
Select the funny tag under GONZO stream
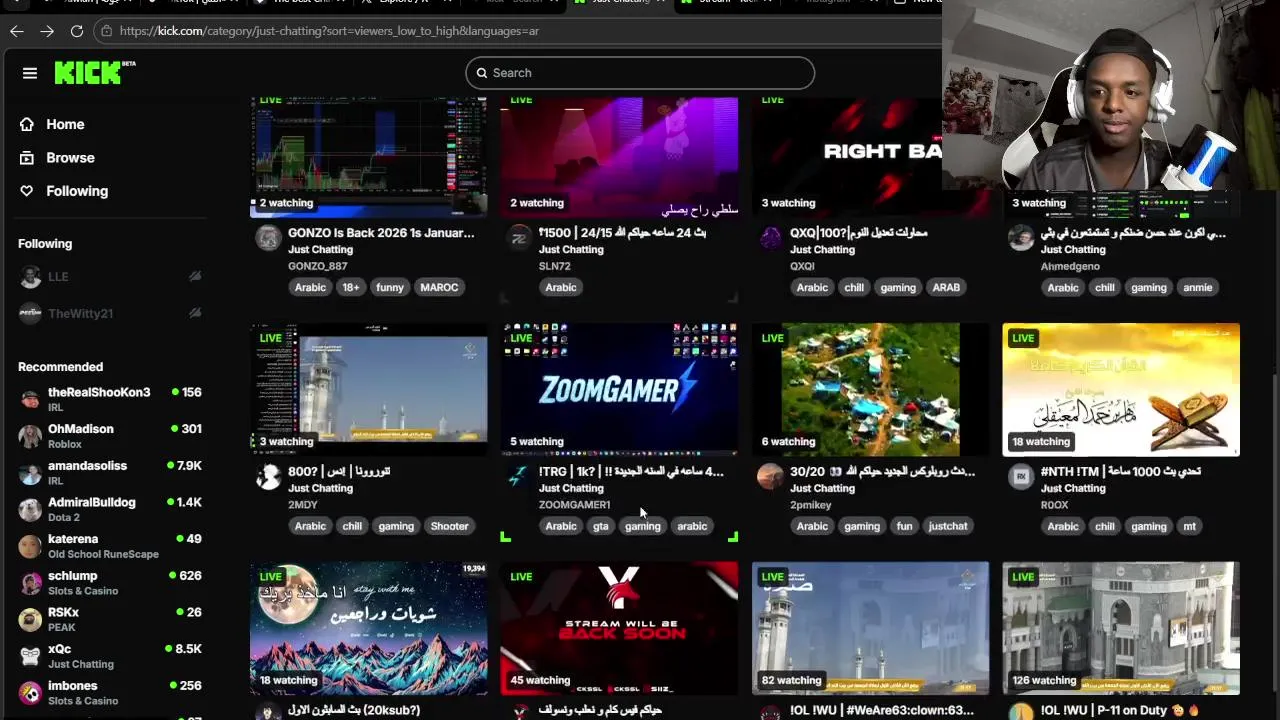(x=390, y=288)
